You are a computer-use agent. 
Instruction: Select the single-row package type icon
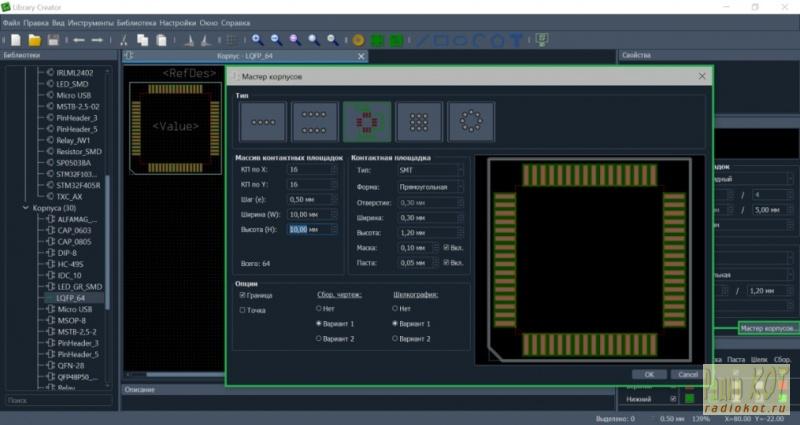(262, 122)
